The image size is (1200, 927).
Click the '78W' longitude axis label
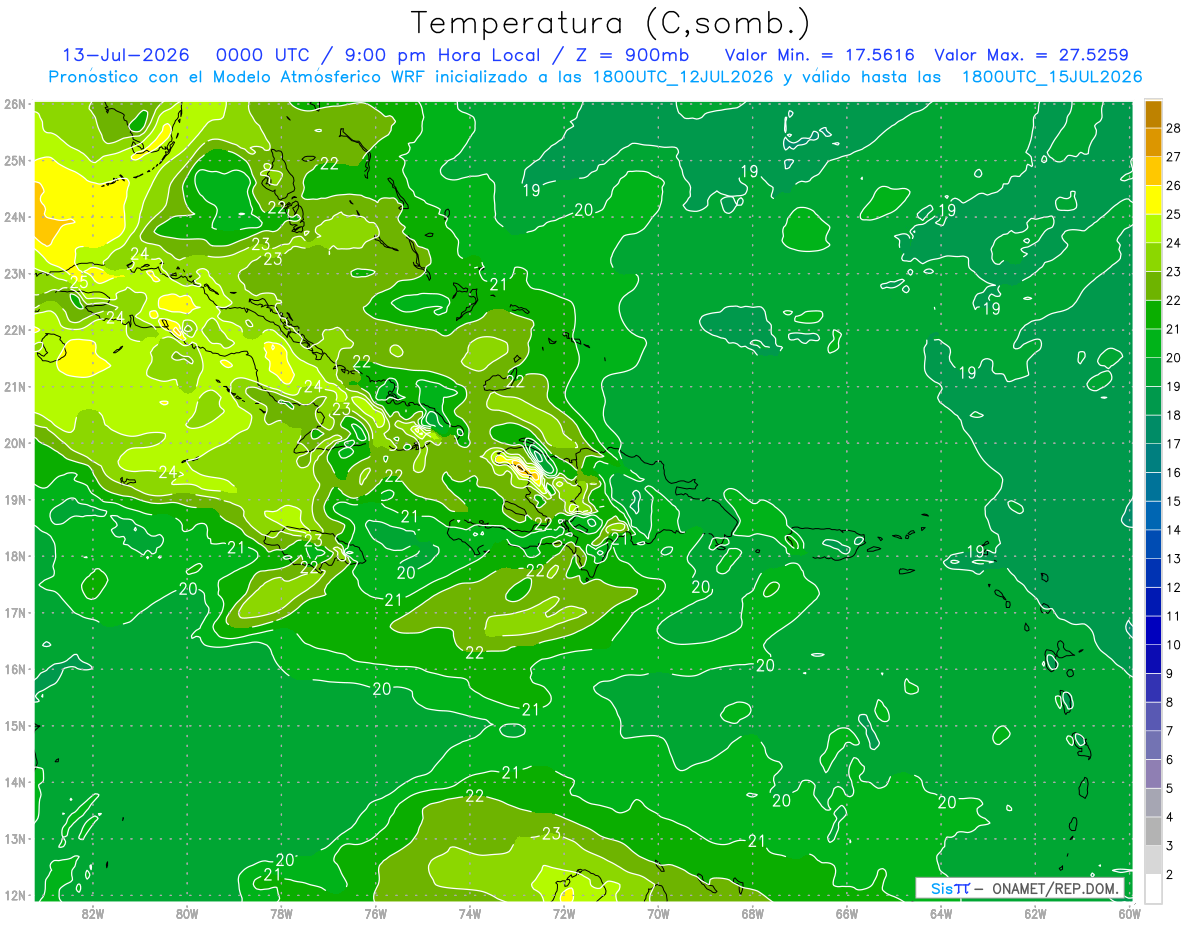[x=281, y=913]
